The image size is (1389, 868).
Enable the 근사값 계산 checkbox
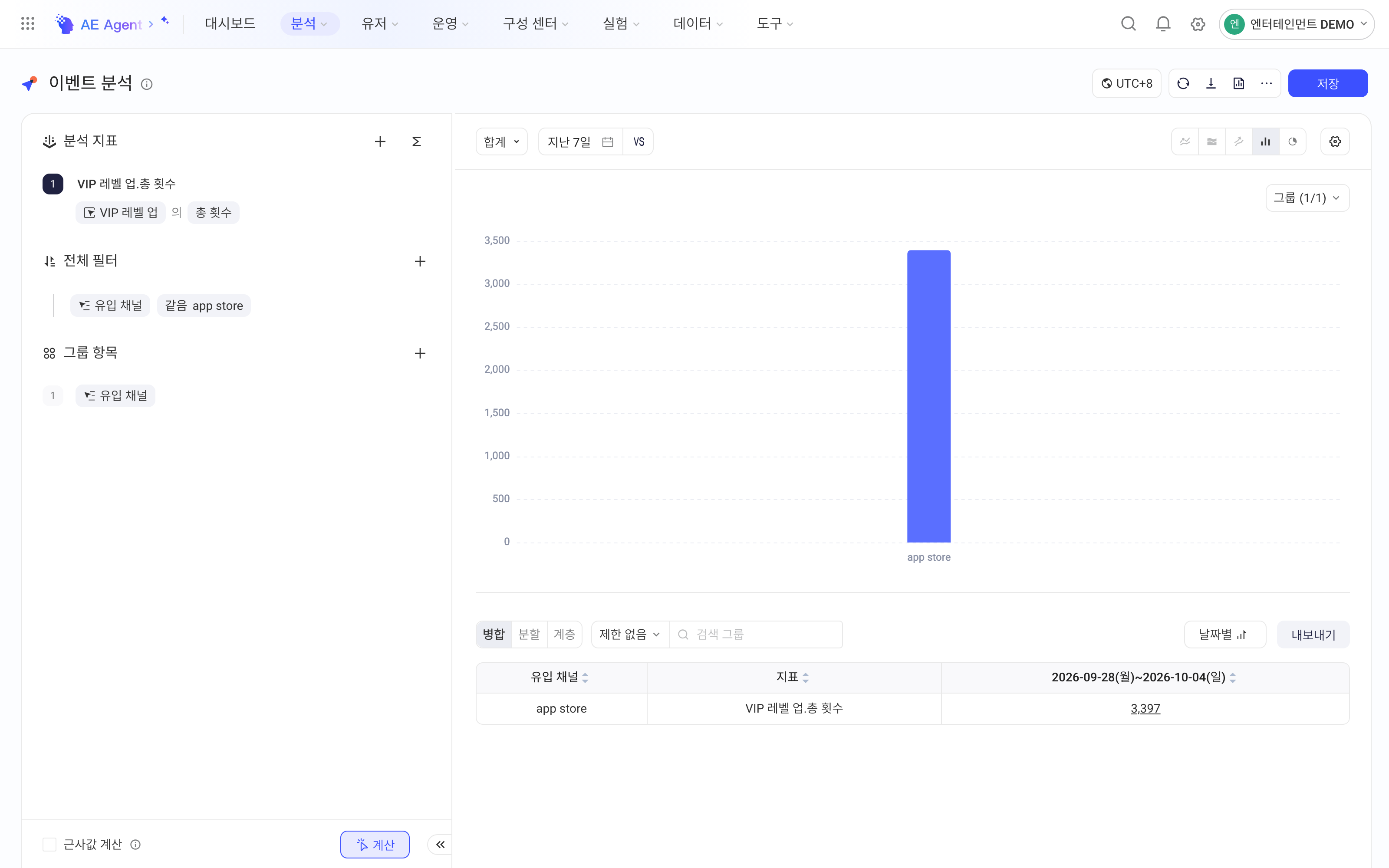[x=49, y=844]
